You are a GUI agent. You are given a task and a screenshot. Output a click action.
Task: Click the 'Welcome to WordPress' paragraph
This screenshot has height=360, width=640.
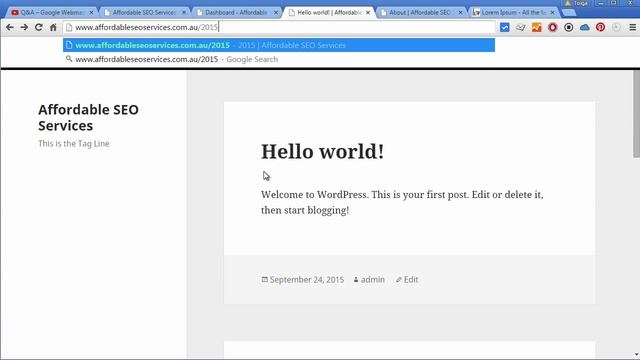(402, 202)
